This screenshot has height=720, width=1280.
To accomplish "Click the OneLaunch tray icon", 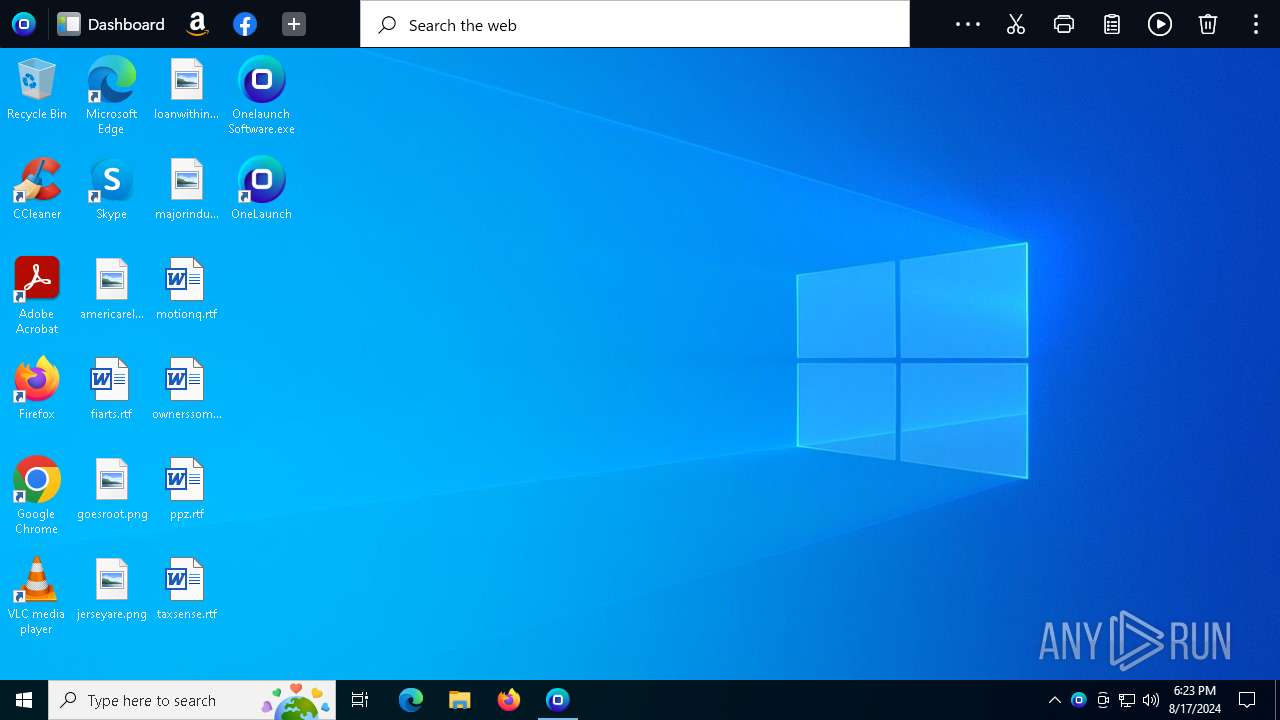I will point(1078,700).
